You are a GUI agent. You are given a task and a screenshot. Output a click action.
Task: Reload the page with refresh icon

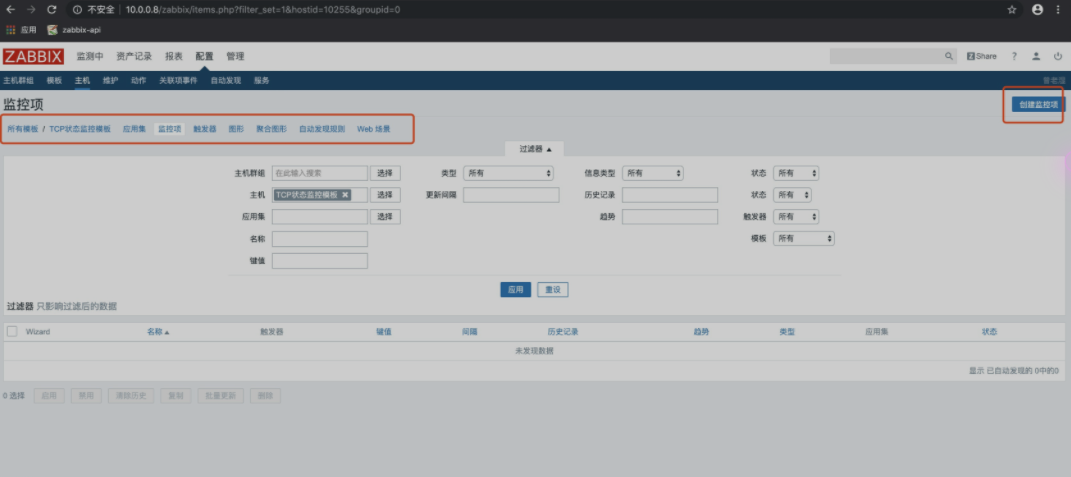pos(52,10)
